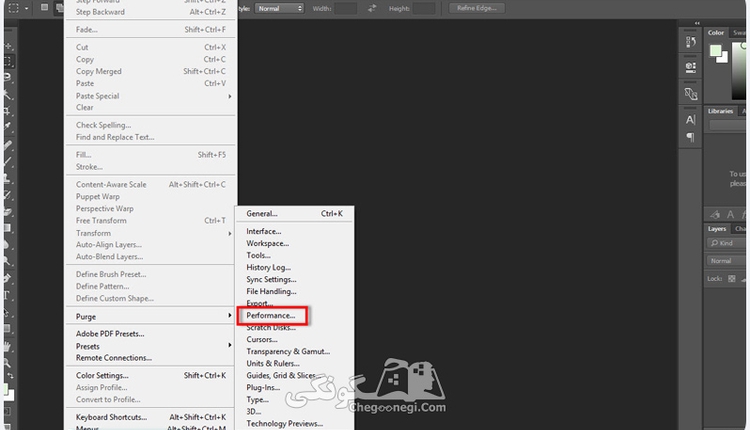Click the Refine Edge... button

point(476,8)
